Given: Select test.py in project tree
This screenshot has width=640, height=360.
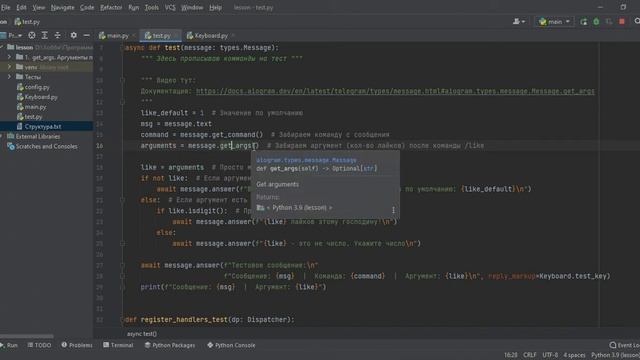Looking at the screenshot, I should (29, 117).
